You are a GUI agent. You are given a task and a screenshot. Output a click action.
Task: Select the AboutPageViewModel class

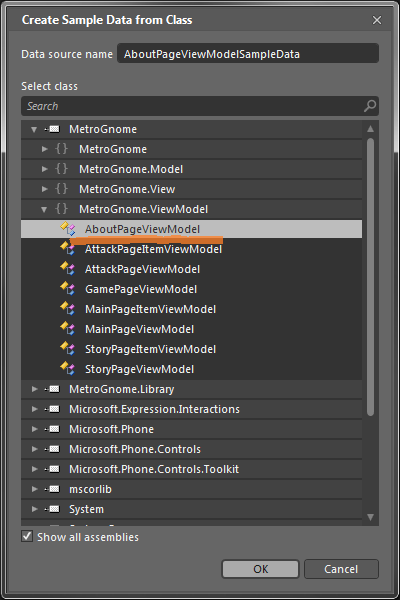click(x=191, y=229)
